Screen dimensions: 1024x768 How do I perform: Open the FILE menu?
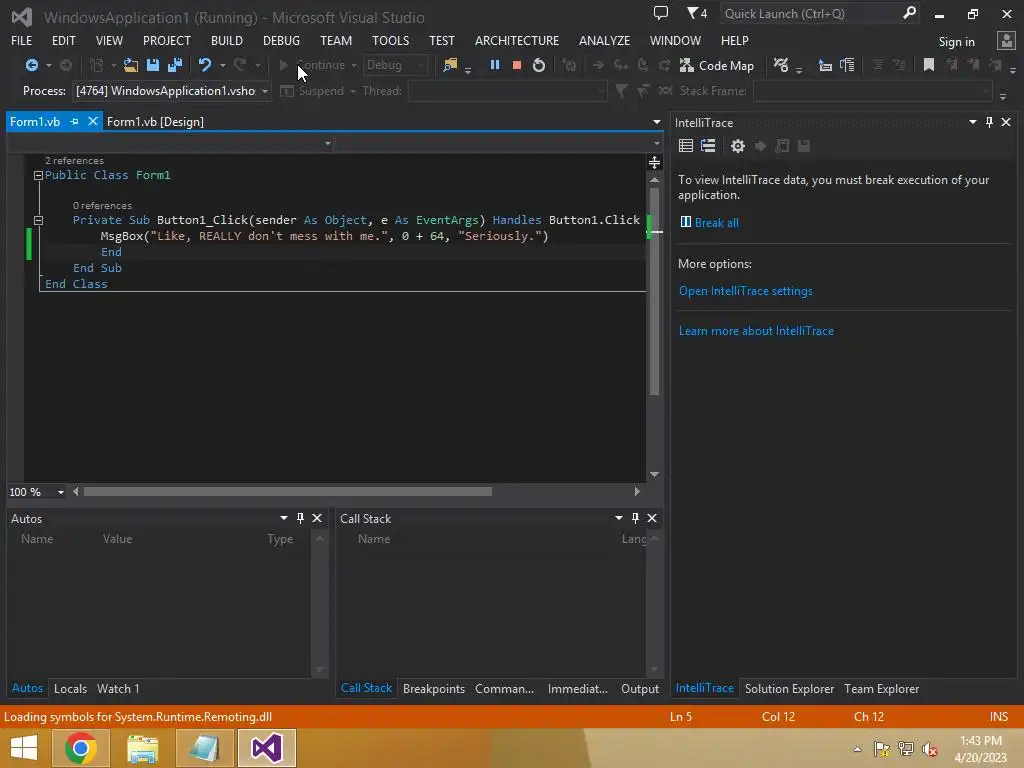22,40
